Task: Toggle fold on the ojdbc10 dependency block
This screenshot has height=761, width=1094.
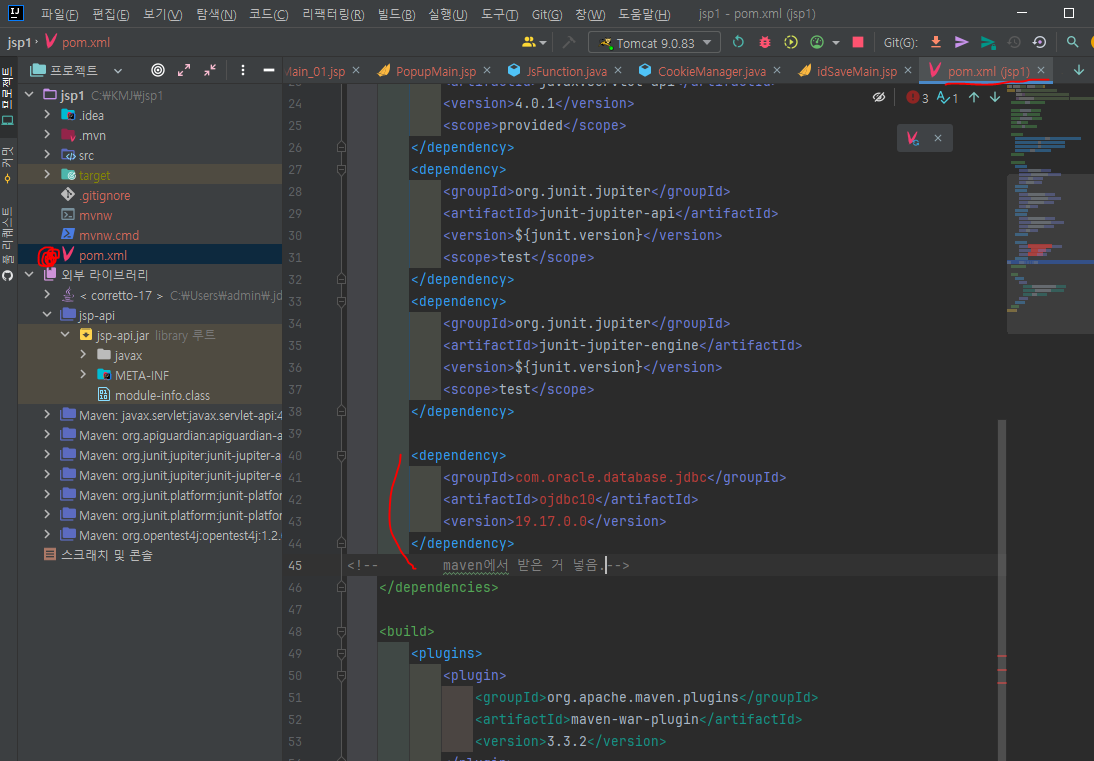Action: point(342,455)
